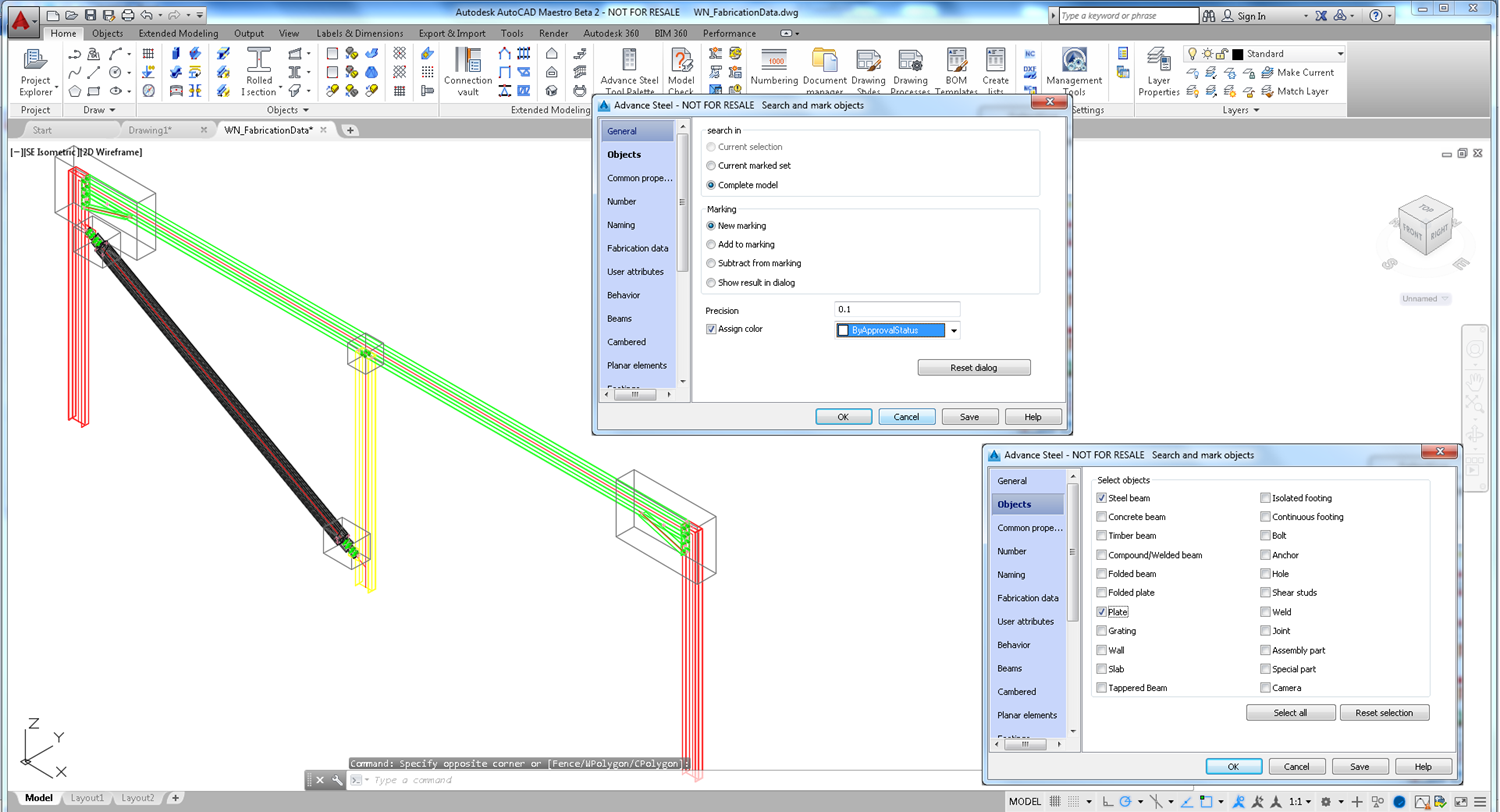The height and width of the screenshot is (812, 1500).
Task: Open the Connection vault
Action: pyautogui.click(x=468, y=72)
